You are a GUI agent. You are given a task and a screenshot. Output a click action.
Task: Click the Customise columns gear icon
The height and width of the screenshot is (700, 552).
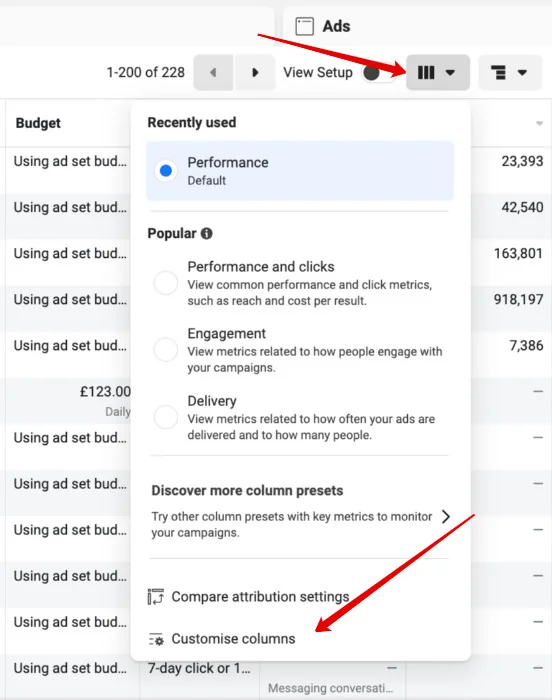(x=156, y=639)
